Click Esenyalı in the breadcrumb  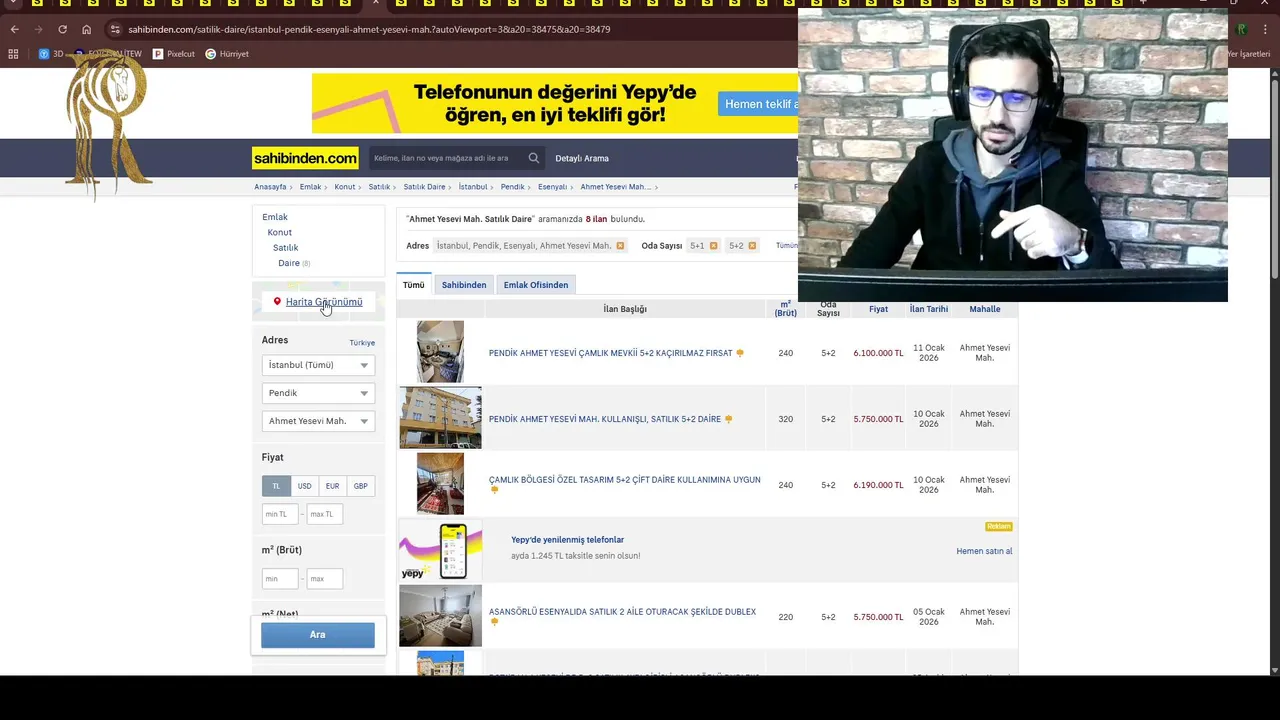[x=552, y=187]
